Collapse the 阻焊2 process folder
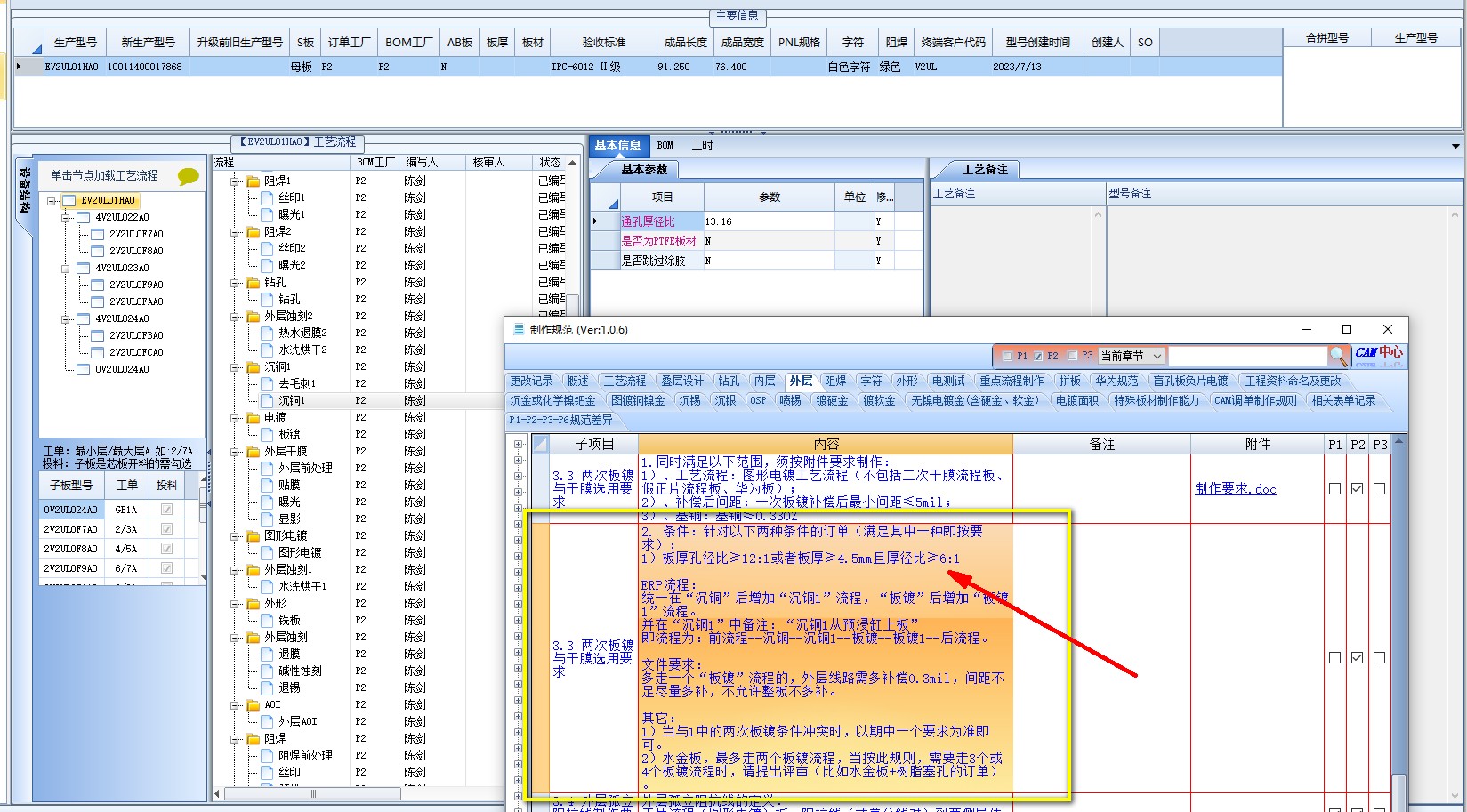Image resolution: width=1467 pixels, height=812 pixels. (235, 232)
